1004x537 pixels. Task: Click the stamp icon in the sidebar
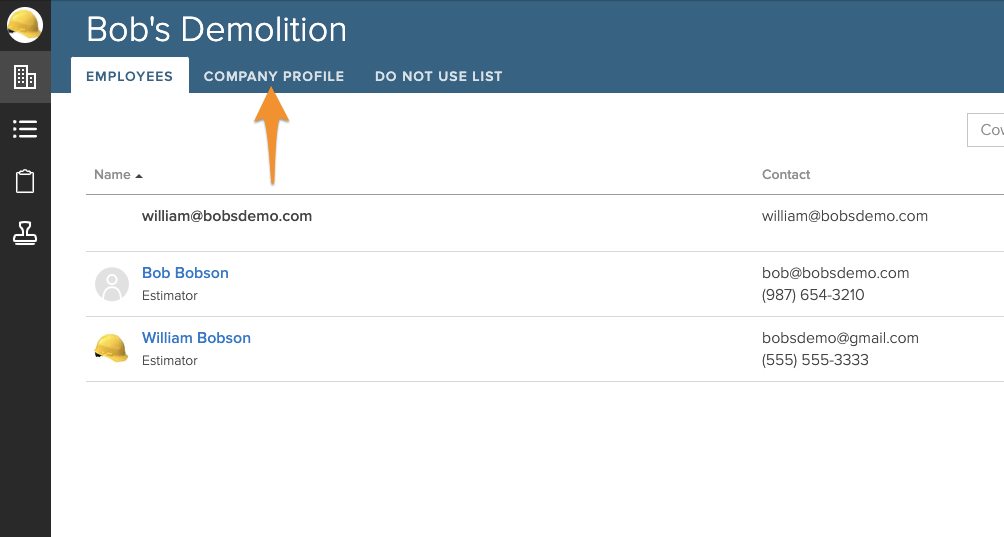click(x=25, y=233)
